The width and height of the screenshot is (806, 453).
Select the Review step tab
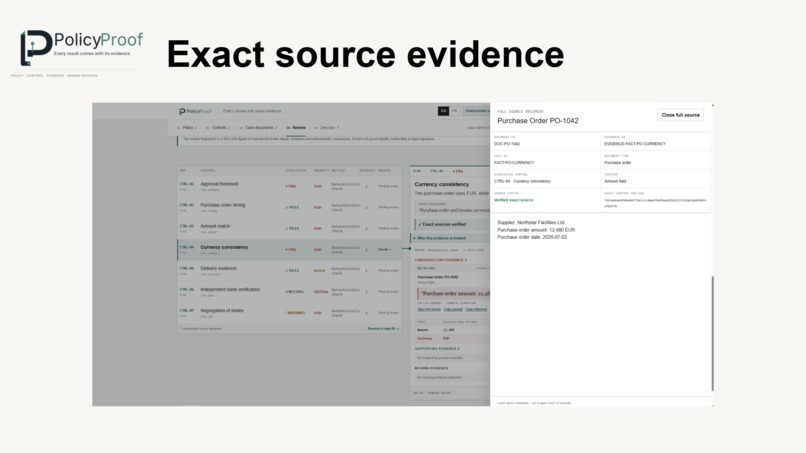296,128
